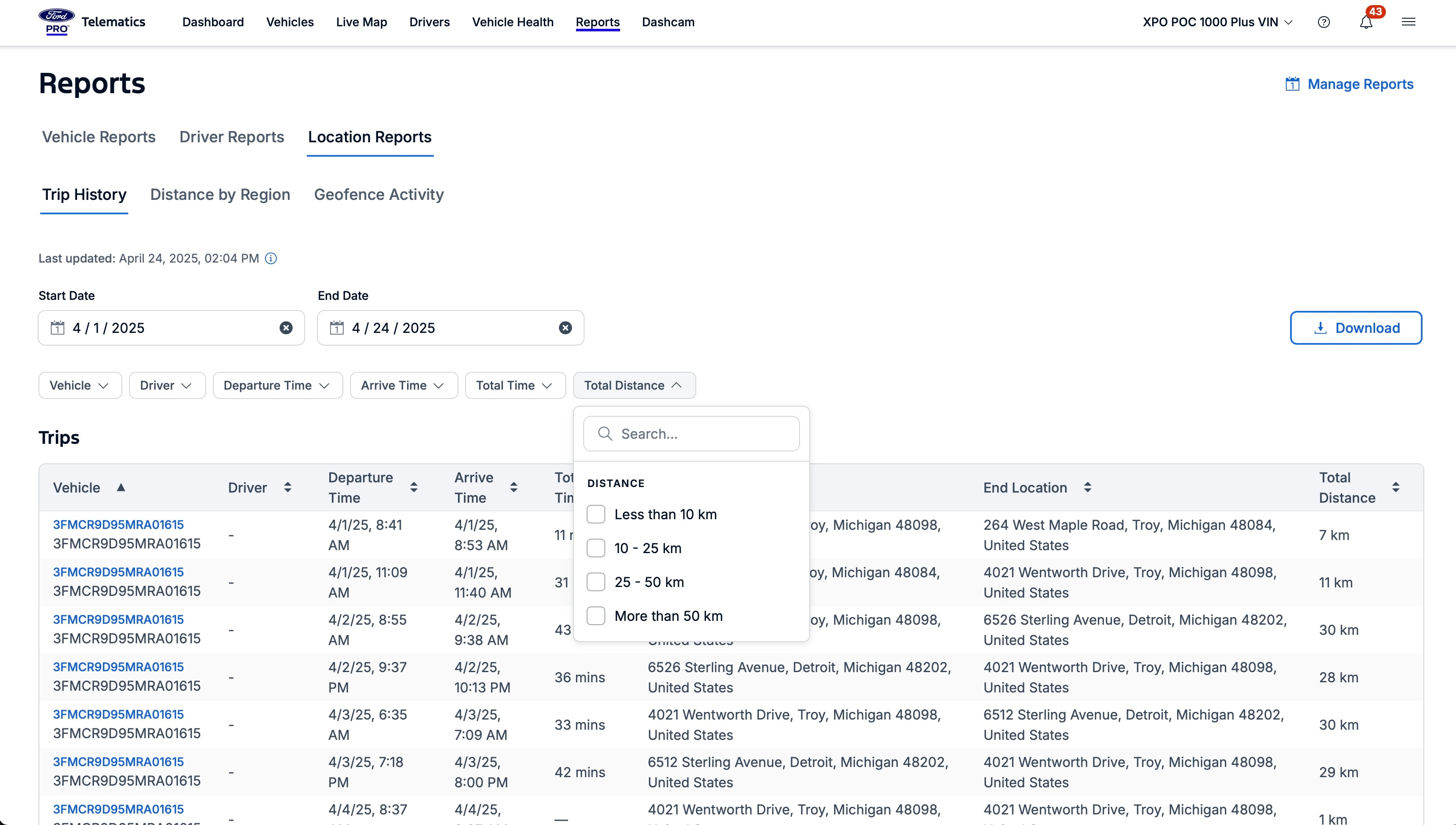Click the Download button

click(x=1356, y=327)
